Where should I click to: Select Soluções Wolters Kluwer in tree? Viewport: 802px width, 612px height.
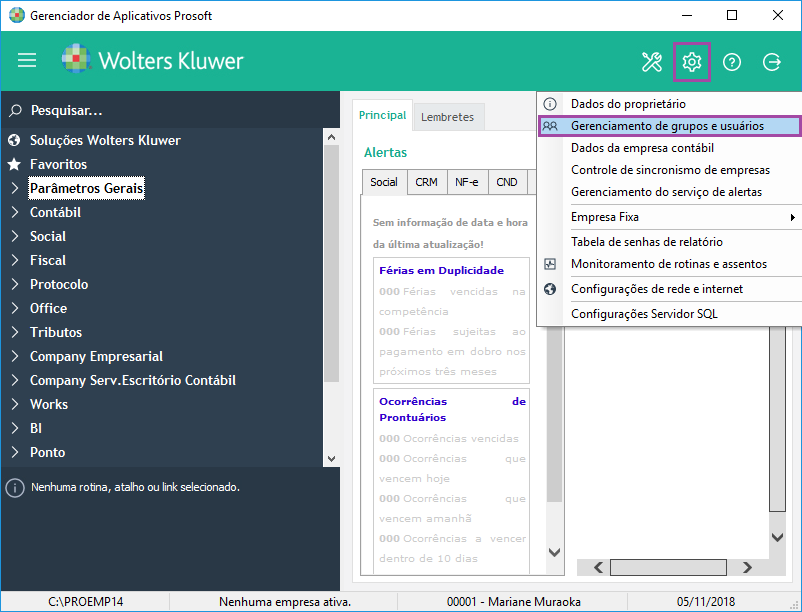coord(105,140)
